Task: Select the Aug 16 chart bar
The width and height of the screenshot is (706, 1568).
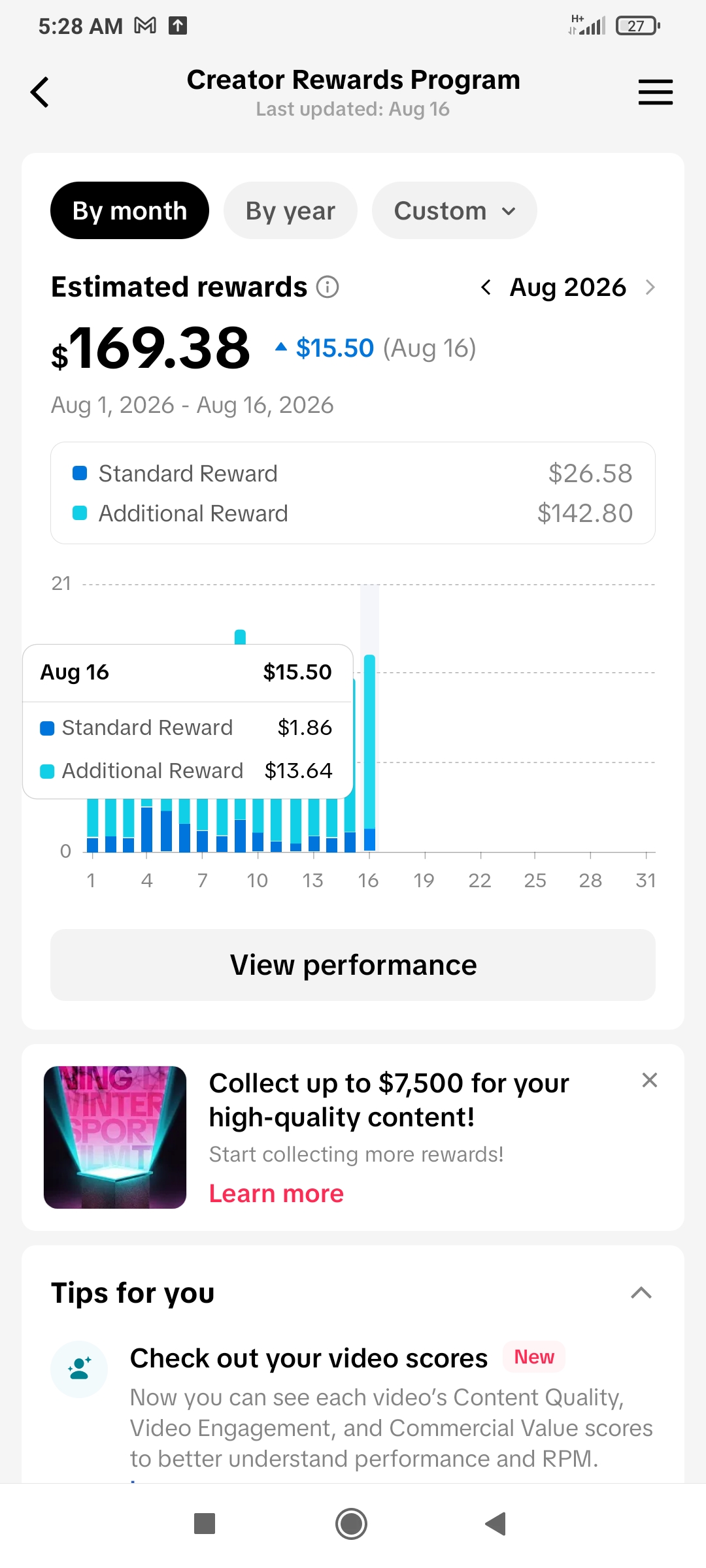Action: 370,753
